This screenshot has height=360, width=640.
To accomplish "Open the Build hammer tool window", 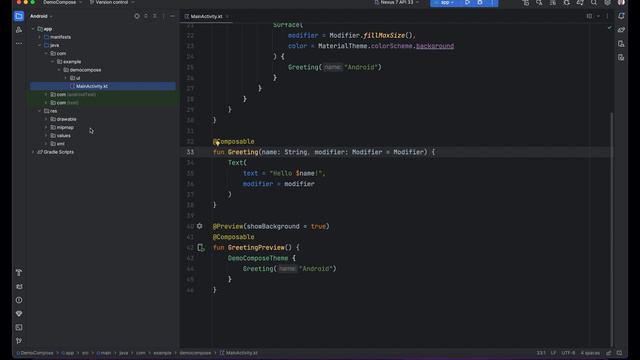I will point(19,273).
